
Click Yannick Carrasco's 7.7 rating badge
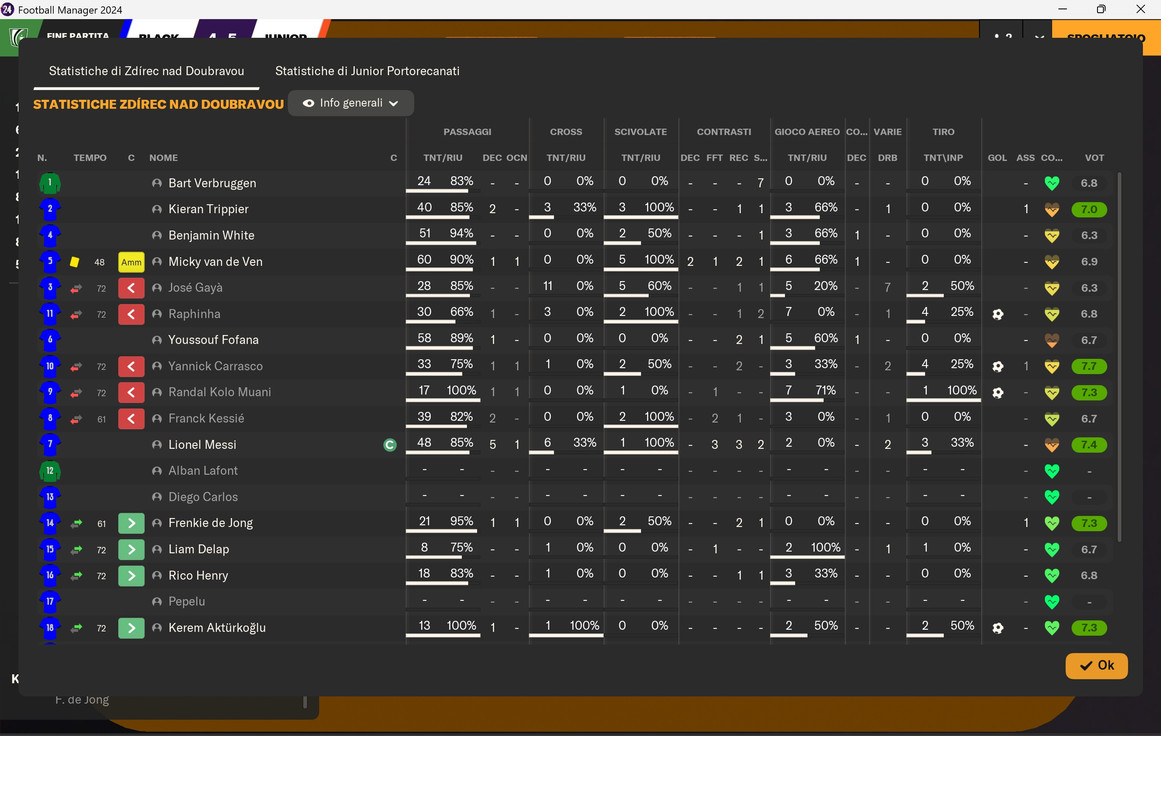(x=1089, y=366)
